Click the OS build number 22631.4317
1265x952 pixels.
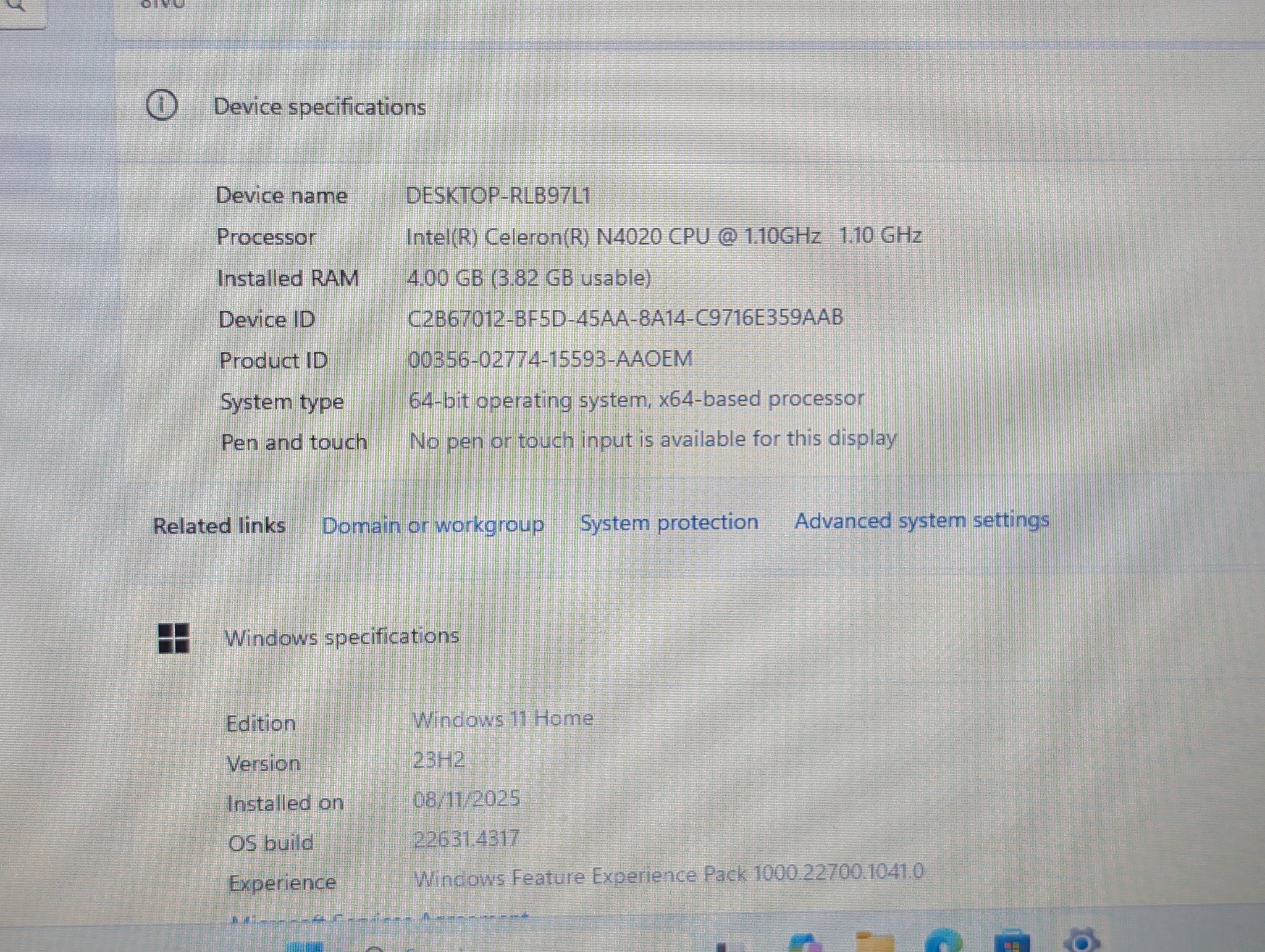point(466,839)
